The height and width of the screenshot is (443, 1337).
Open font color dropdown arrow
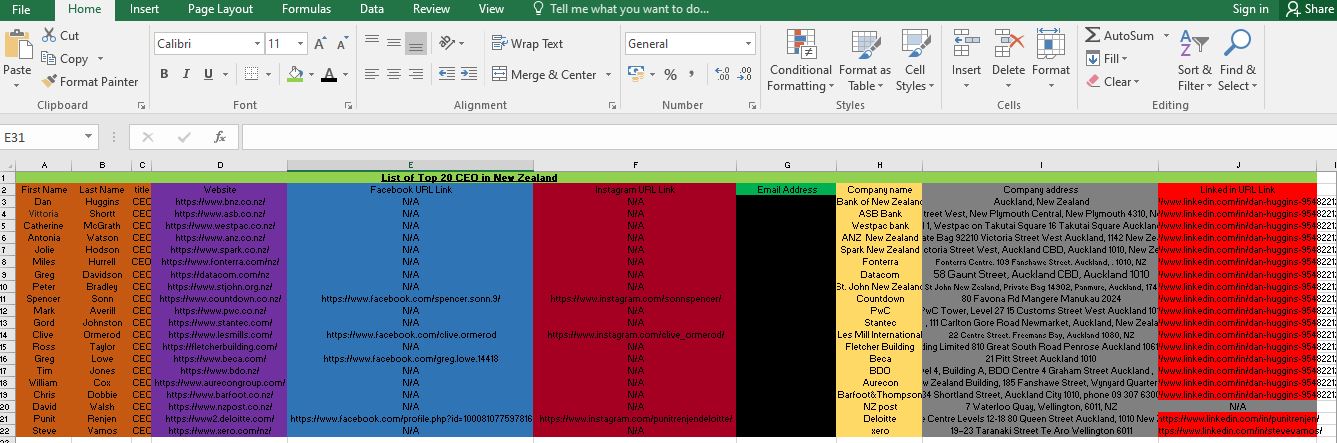[346, 75]
